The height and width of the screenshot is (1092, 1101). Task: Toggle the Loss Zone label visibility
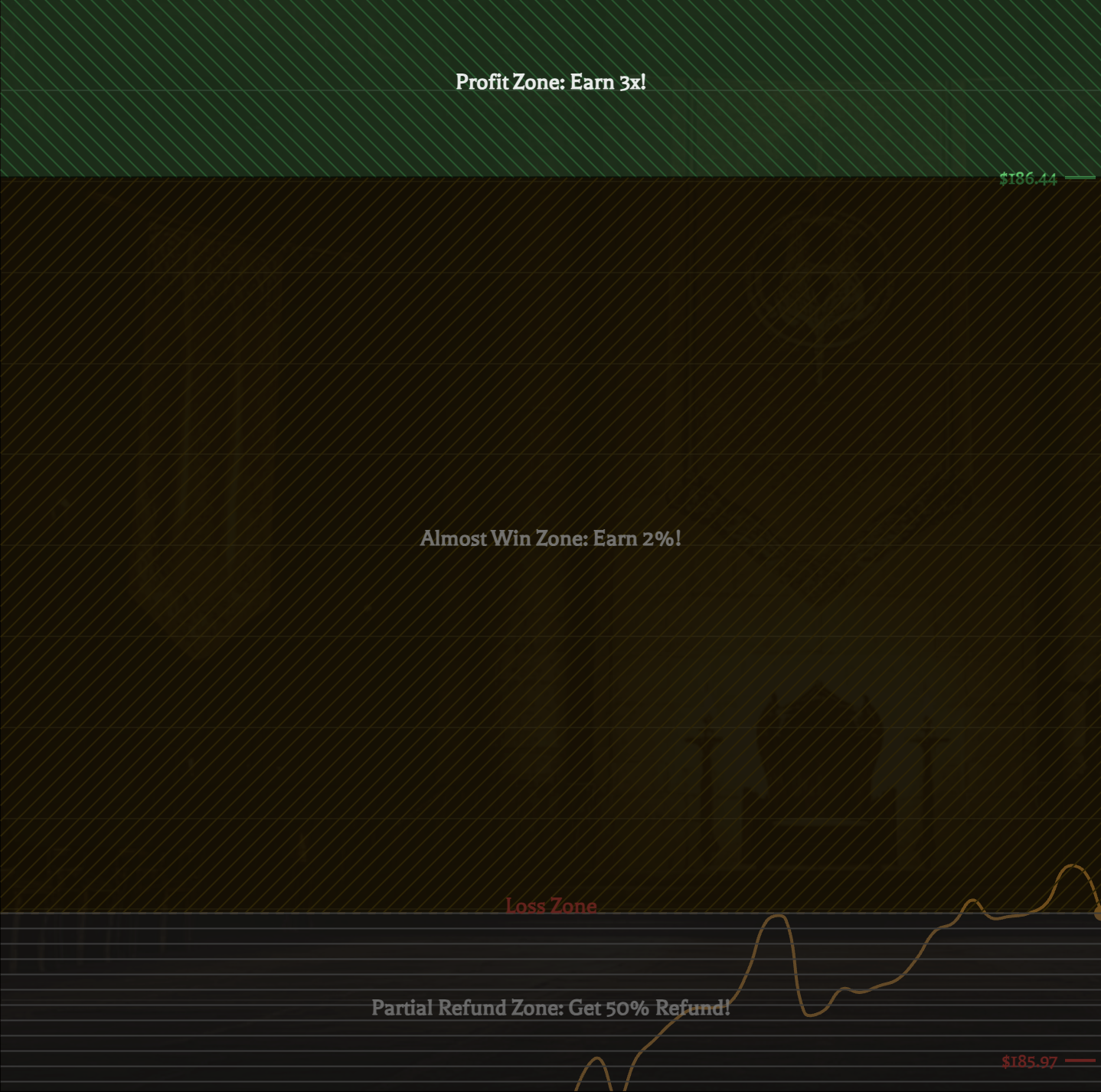(x=550, y=906)
